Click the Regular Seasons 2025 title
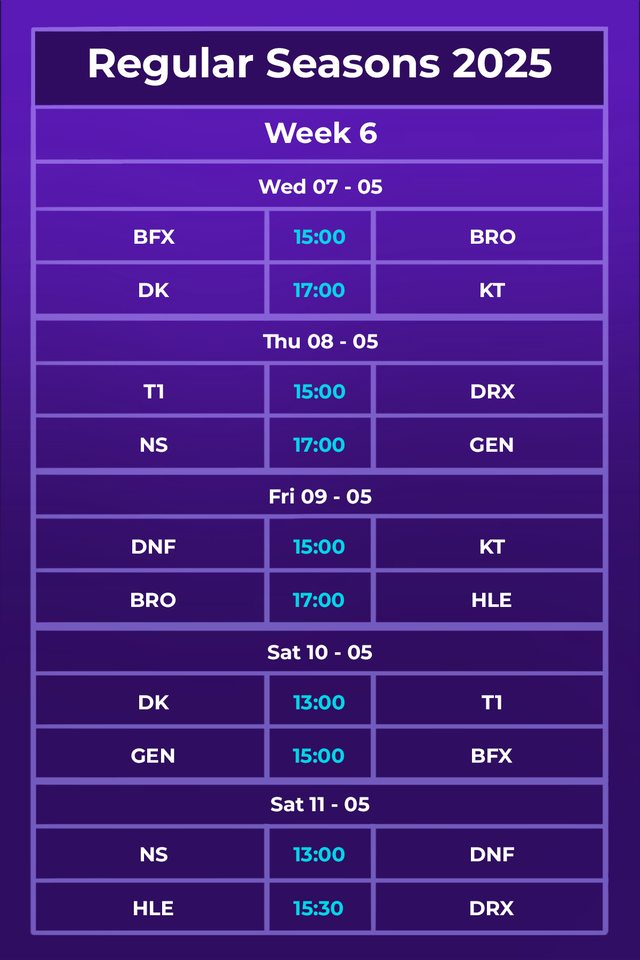Screen dimensions: 640x960 [x=319, y=64]
